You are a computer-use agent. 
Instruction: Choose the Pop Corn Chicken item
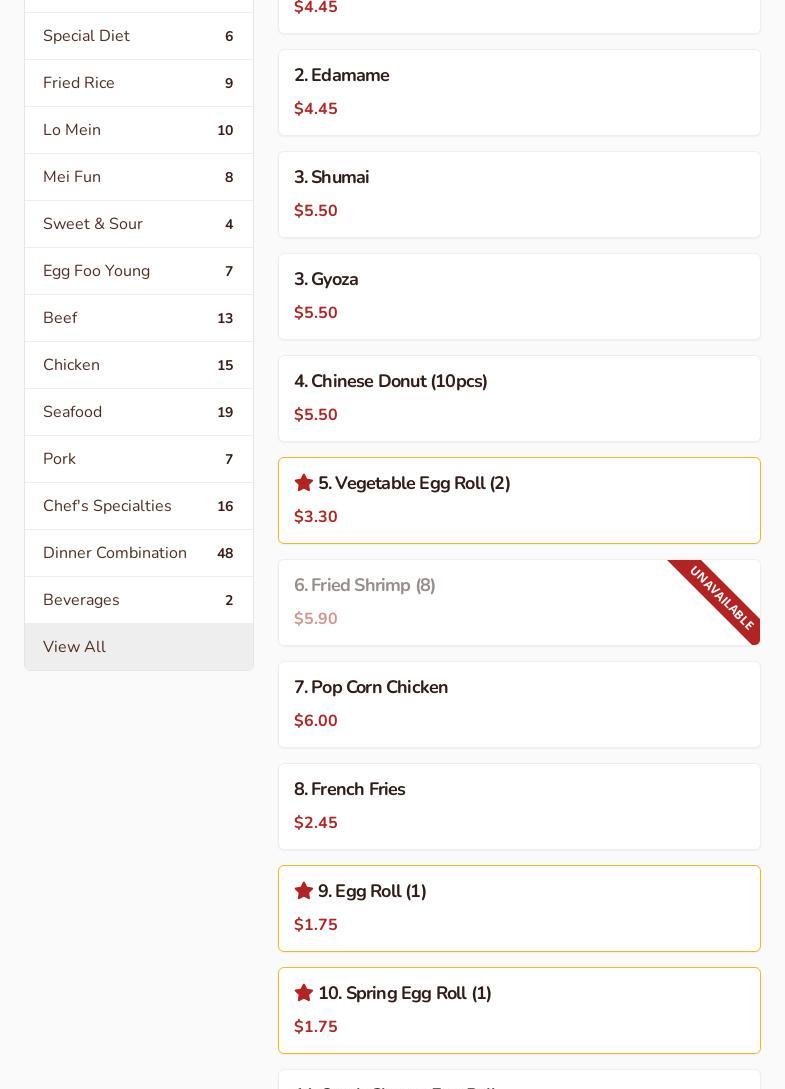pos(519,704)
